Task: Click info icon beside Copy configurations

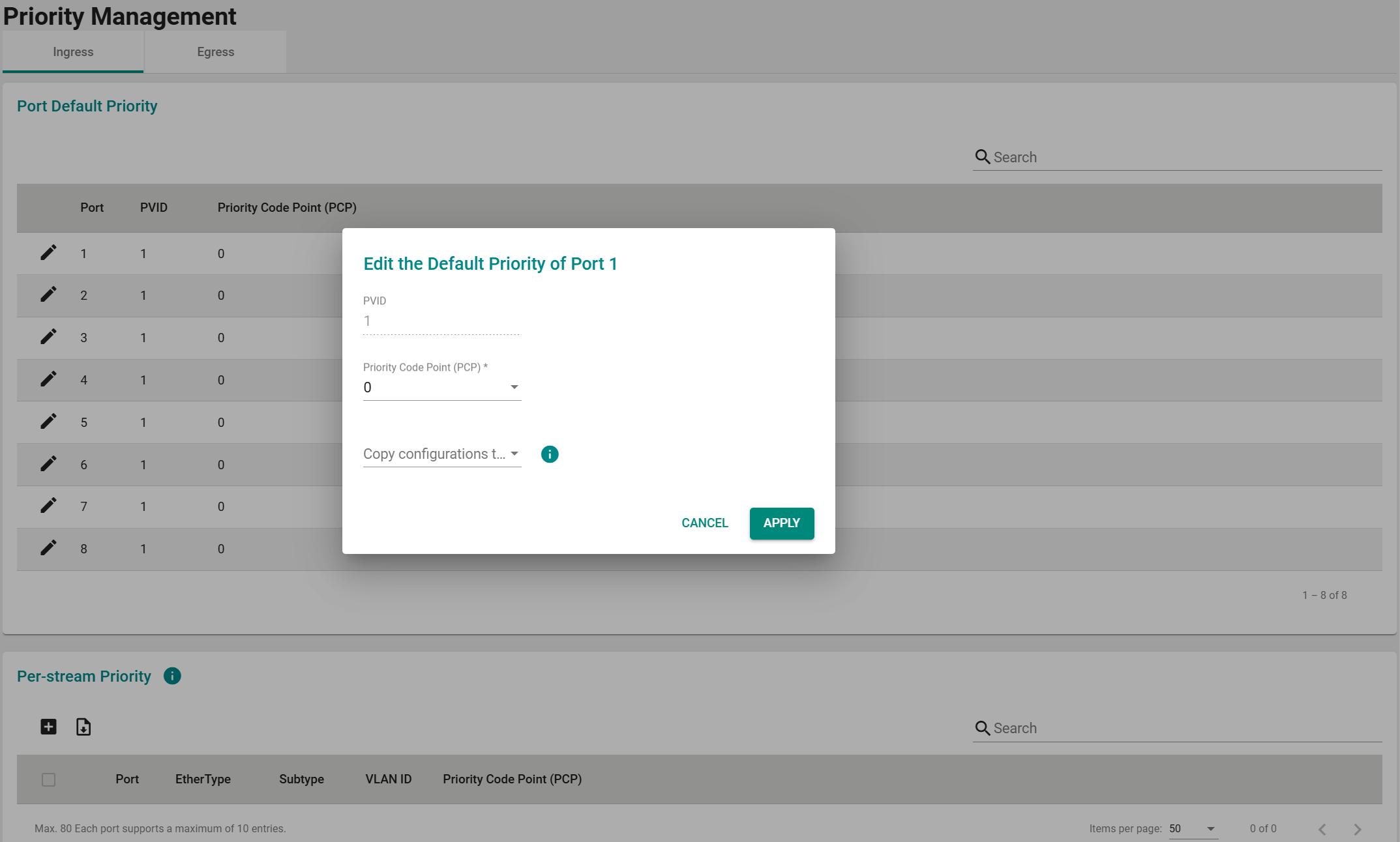Action: point(550,454)
